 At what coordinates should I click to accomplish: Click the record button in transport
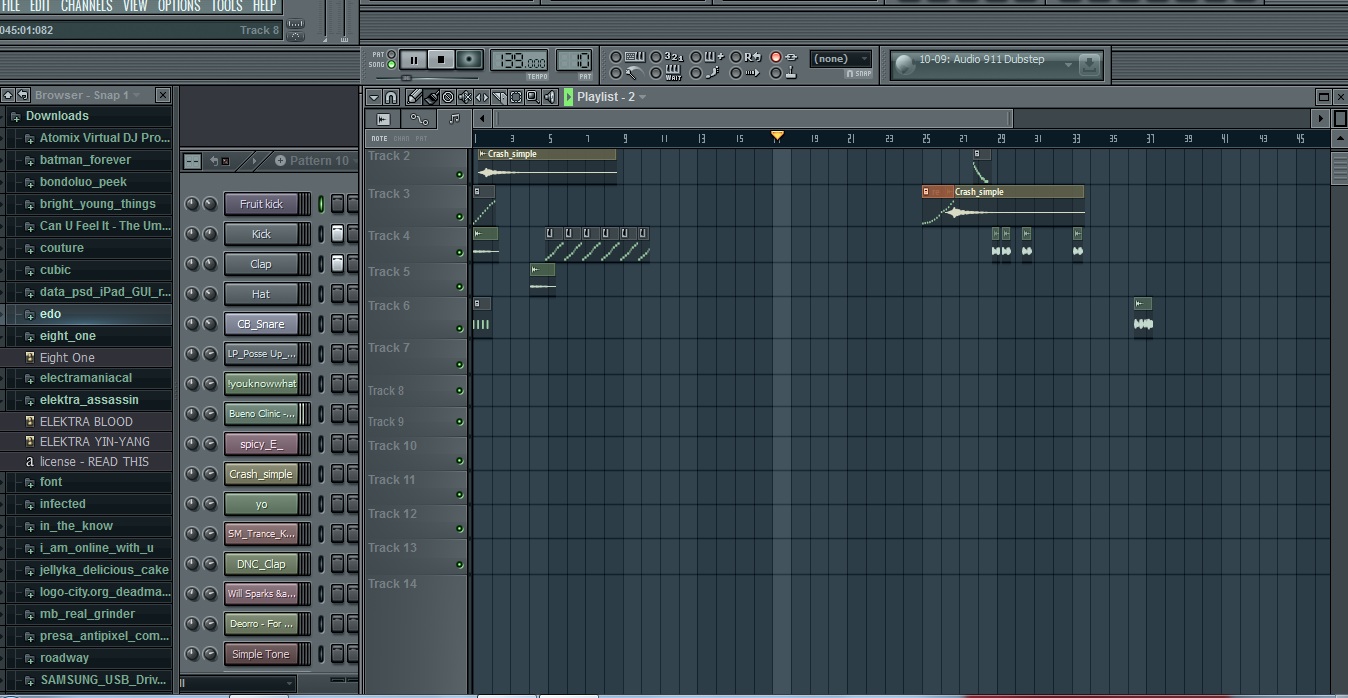(469, 60)
